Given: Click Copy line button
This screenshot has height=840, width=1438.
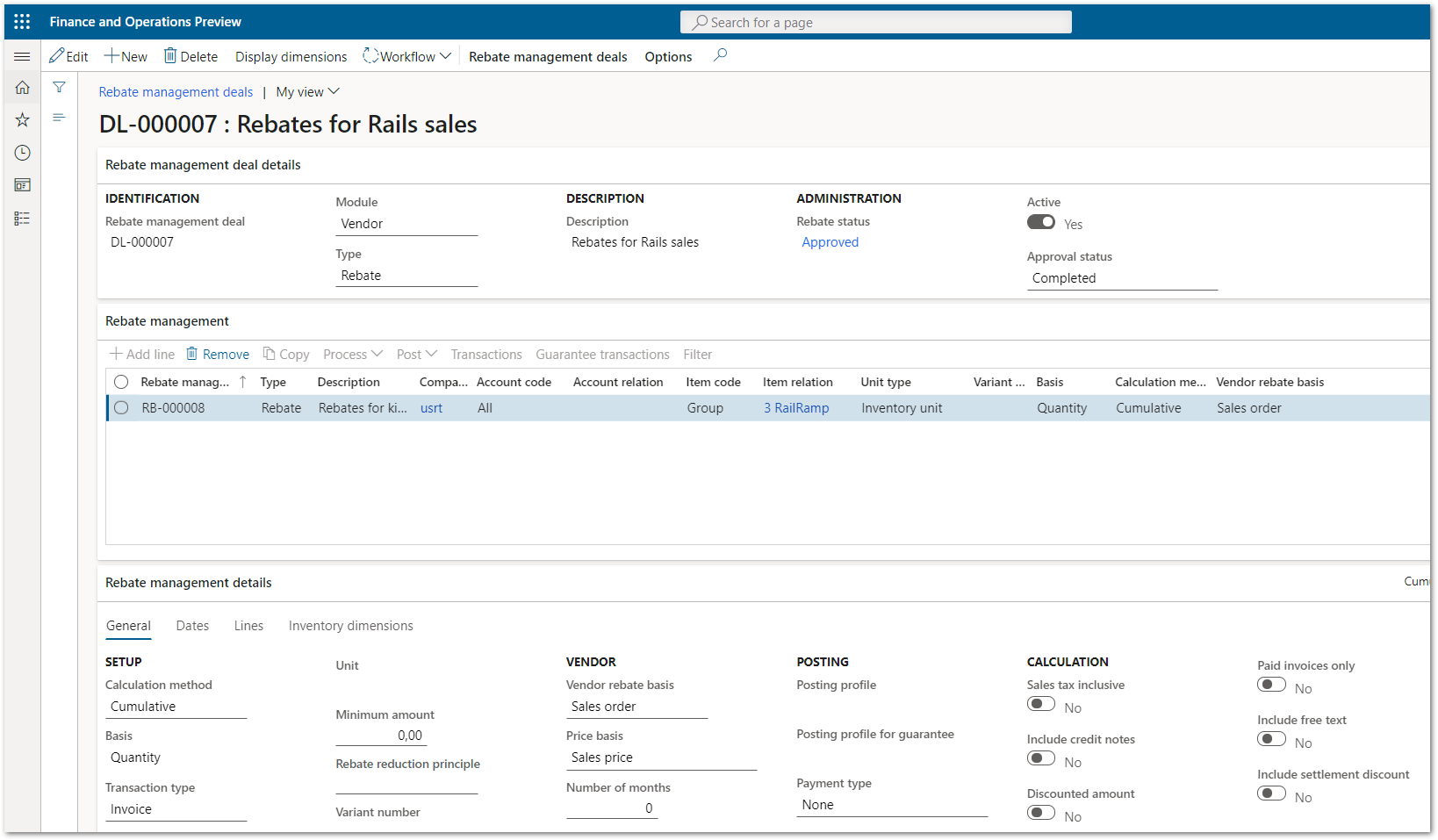Looking at the screenshot, I should [x=286, y=354].
